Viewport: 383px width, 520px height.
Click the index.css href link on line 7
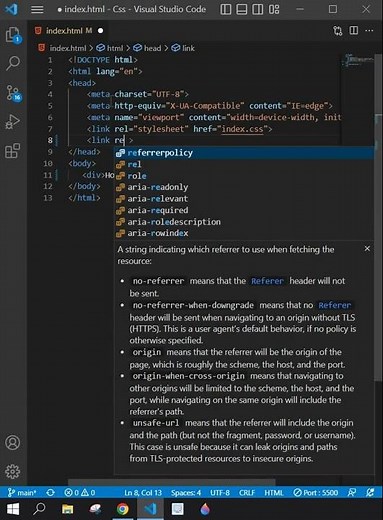point(242,129)
